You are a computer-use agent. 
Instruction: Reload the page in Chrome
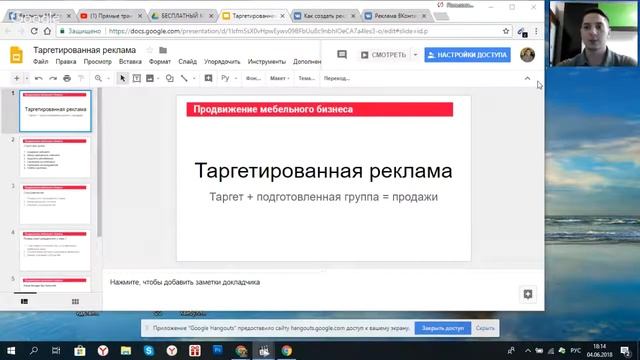pyautogui.click(x=34, y=31)
